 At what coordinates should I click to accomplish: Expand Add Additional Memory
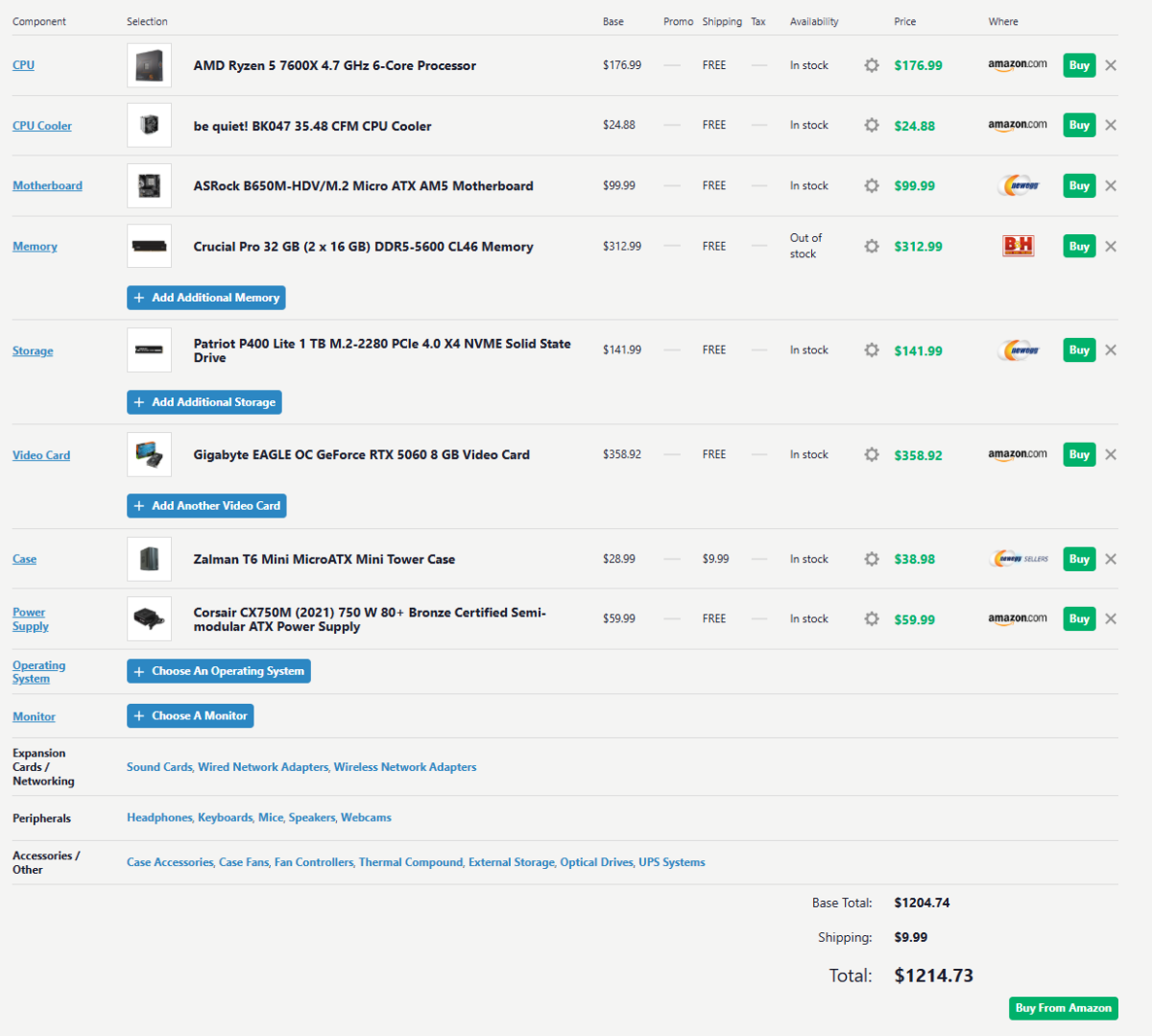click(x=205, y=298)
